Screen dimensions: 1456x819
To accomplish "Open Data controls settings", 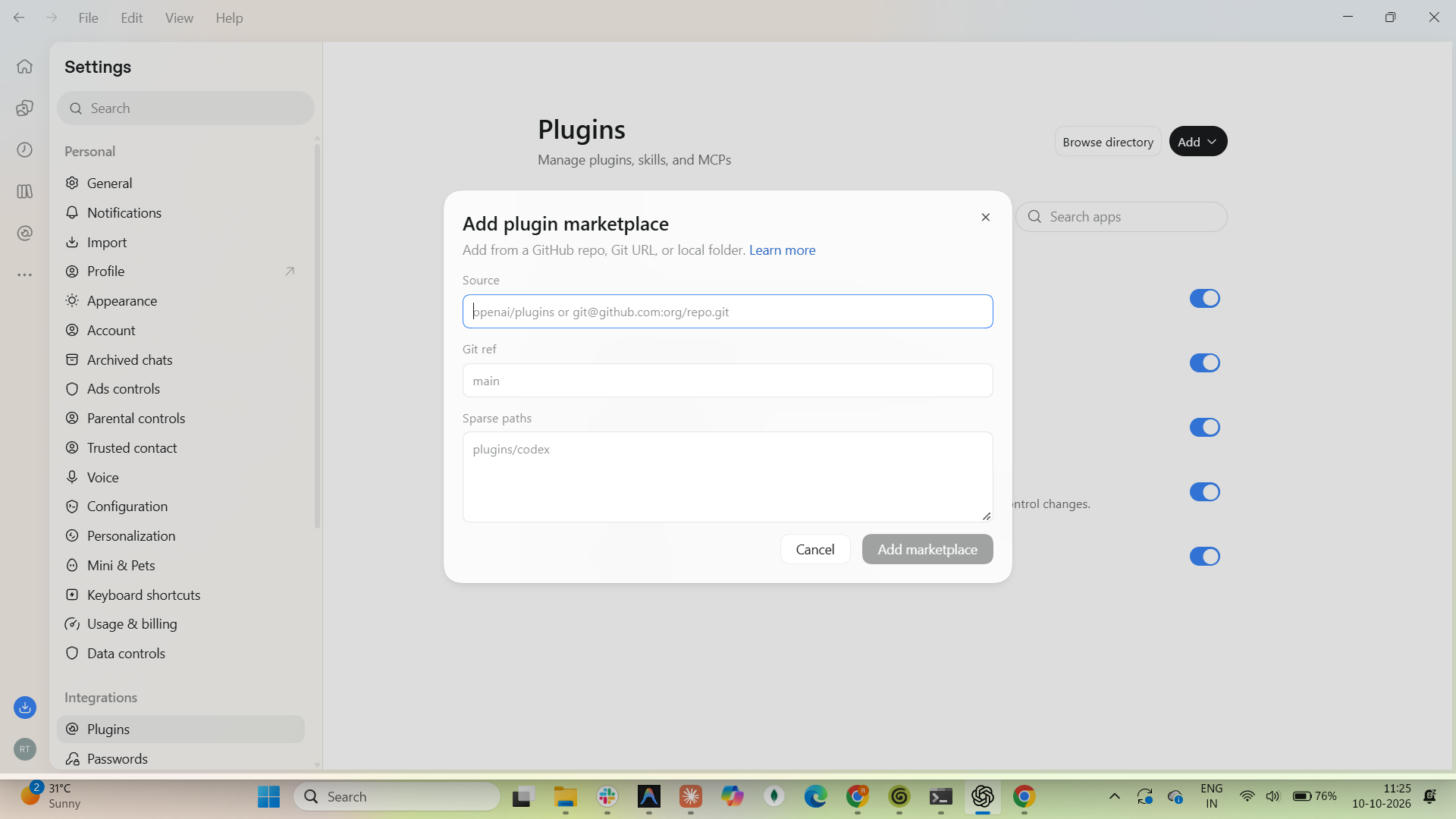I will [x=181, y=654].
